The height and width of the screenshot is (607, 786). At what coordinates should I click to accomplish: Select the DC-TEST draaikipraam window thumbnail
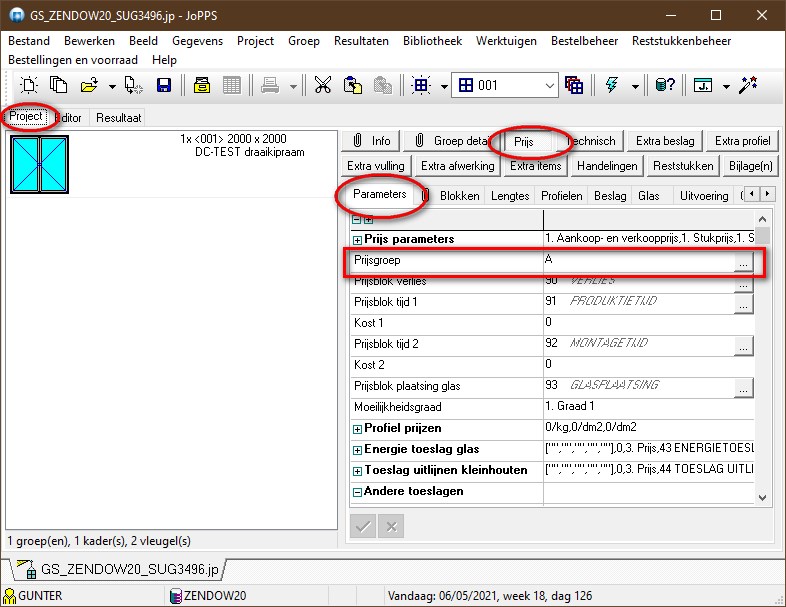40,164
